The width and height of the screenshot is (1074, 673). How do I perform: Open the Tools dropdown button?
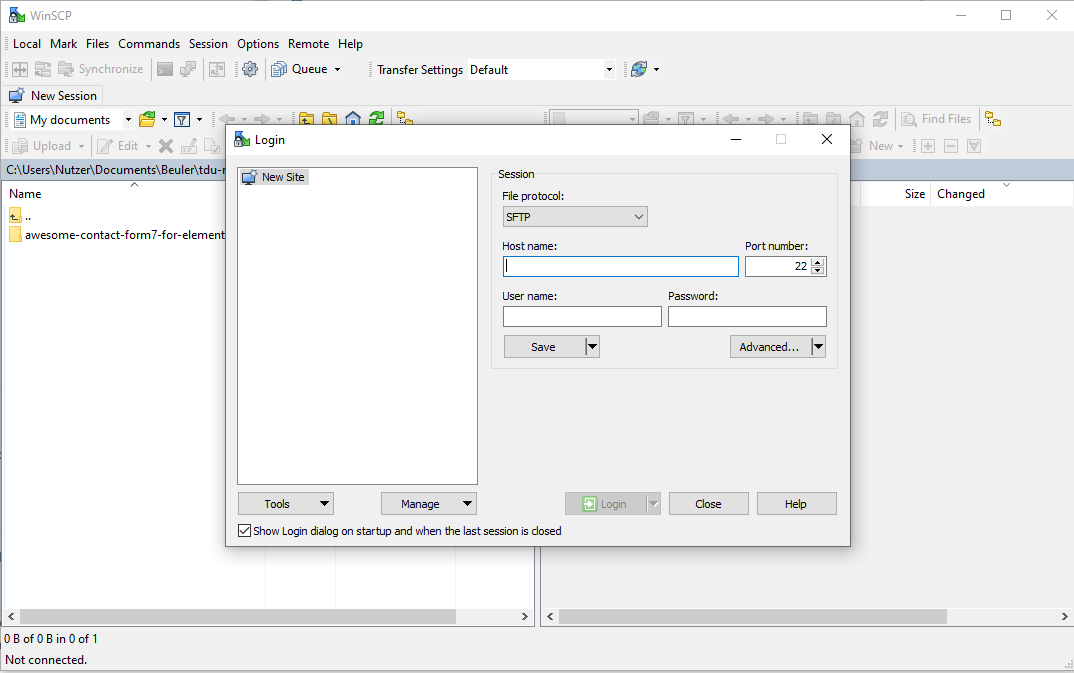[x=286, y=504]
